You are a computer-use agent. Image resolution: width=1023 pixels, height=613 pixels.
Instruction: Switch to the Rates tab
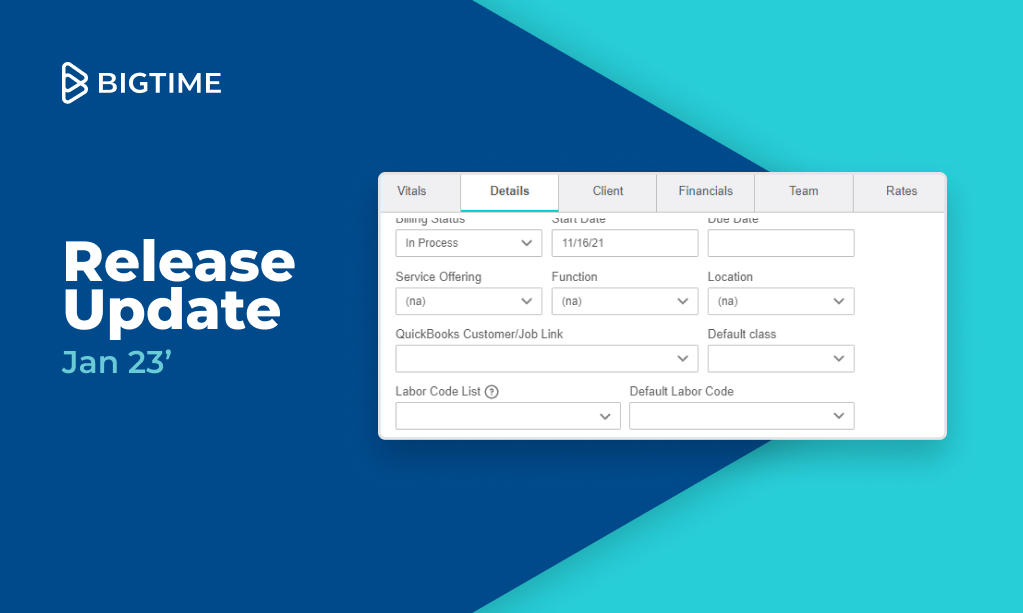[901, 191]
